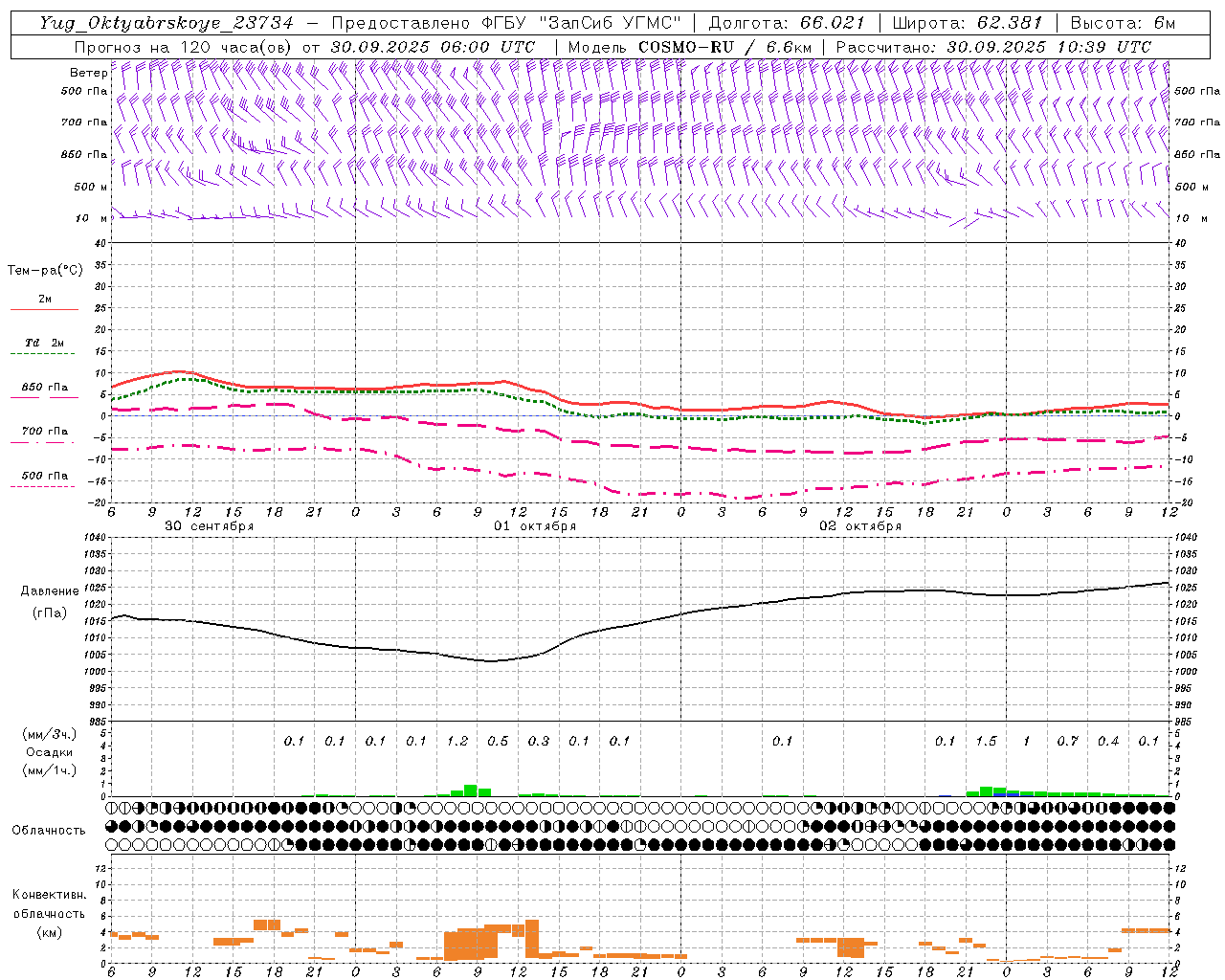
Task: Click the (мм/1ч.) precipitation unit label
Action: point(49,770)
